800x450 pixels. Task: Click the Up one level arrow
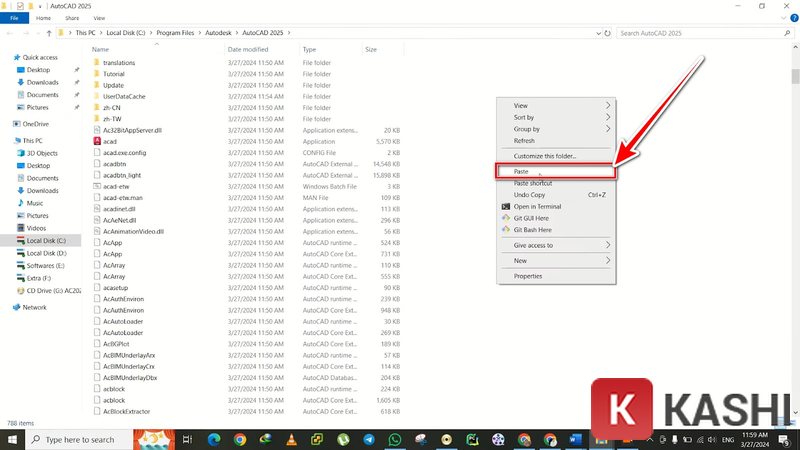[47, 33]
